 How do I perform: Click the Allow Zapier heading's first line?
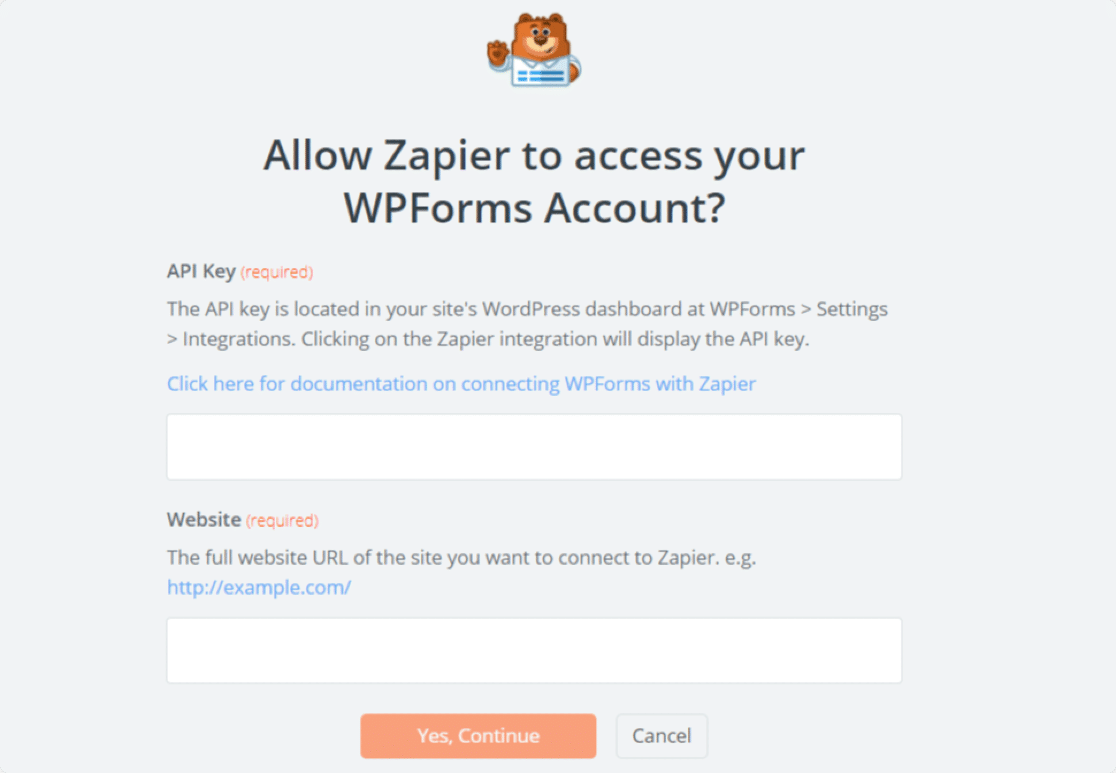[x=534, y=156]
